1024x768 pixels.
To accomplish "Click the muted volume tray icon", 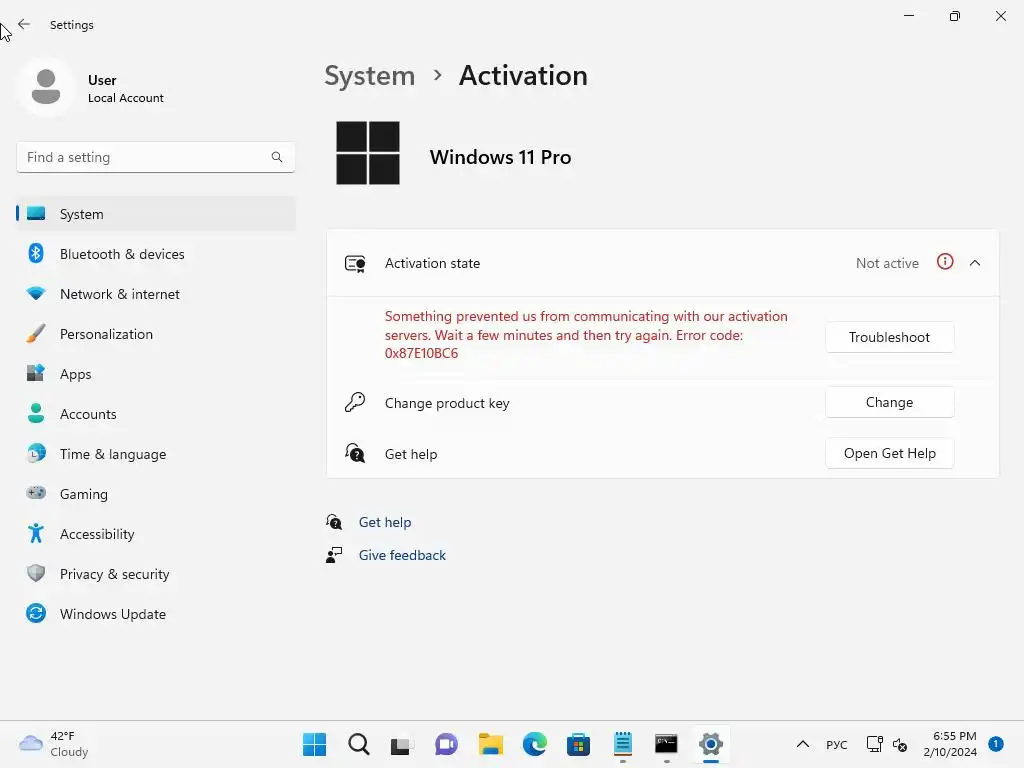I will (x=900, y=744).
